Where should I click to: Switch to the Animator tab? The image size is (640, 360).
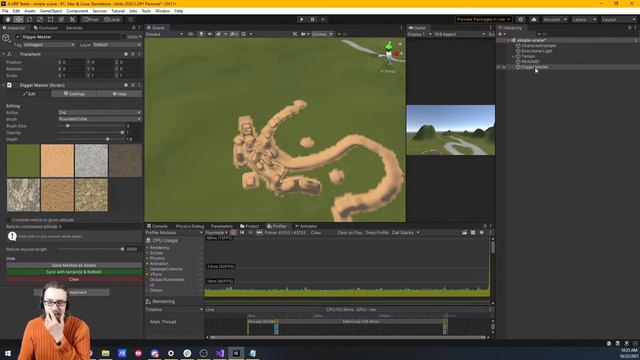pyautogui.click(x=306, y=226)
